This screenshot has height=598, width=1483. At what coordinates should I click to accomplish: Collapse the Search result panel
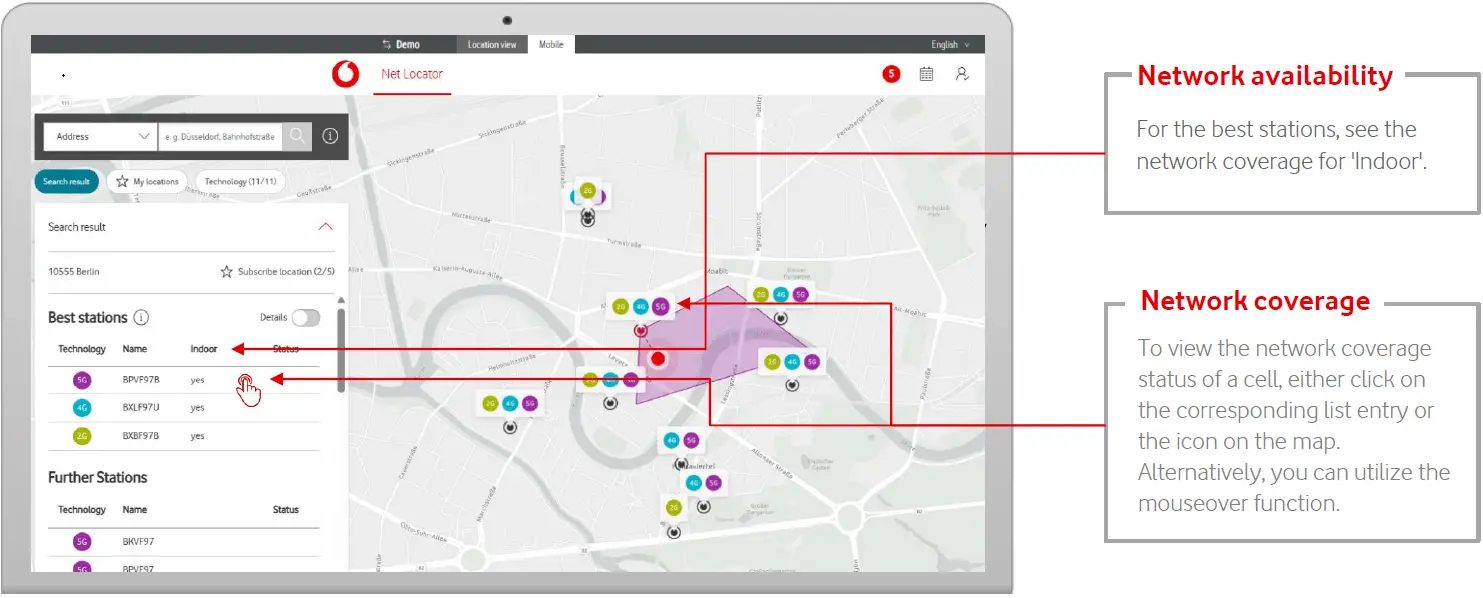point(325,227)
